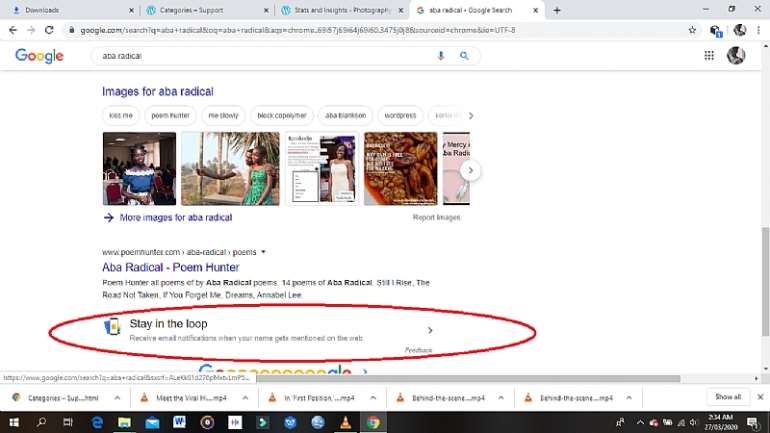Click the Google search magnifier button
This screenshot has height=433, width=770.
pyautogui.click(x=464, y=56)
